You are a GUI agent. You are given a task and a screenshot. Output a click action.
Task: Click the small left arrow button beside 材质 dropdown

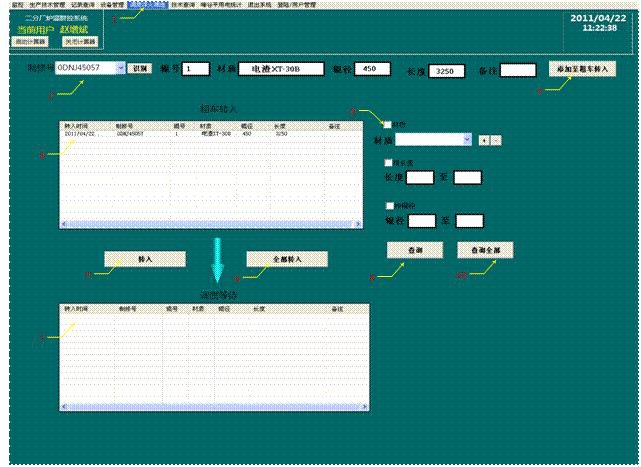click(x=484, y=141)
